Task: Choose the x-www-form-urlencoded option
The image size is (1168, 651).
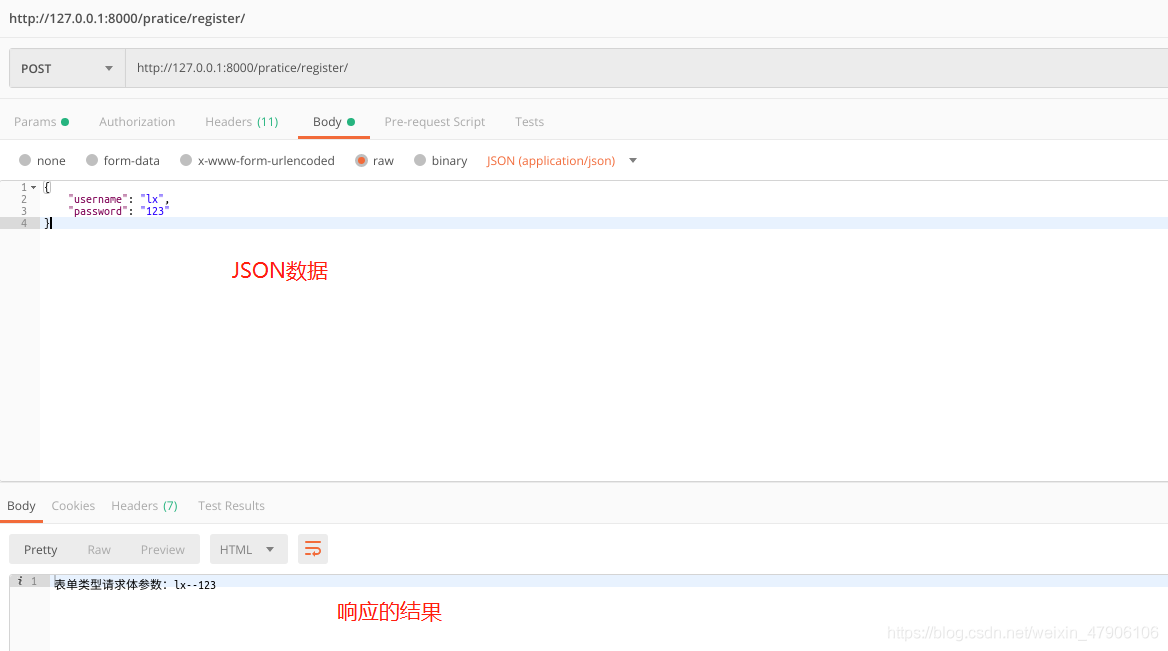Action: [257, 160]
